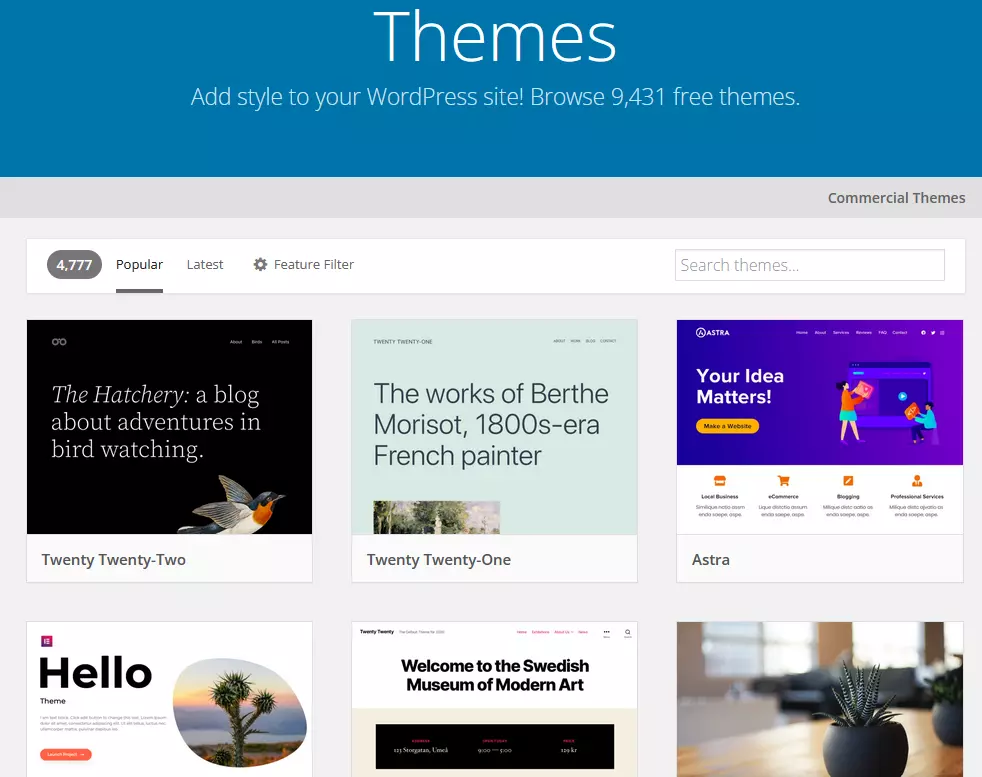Viewport: 982px width, 777px height.
Task: Click the Themes page heading
Action: (495, 38)
